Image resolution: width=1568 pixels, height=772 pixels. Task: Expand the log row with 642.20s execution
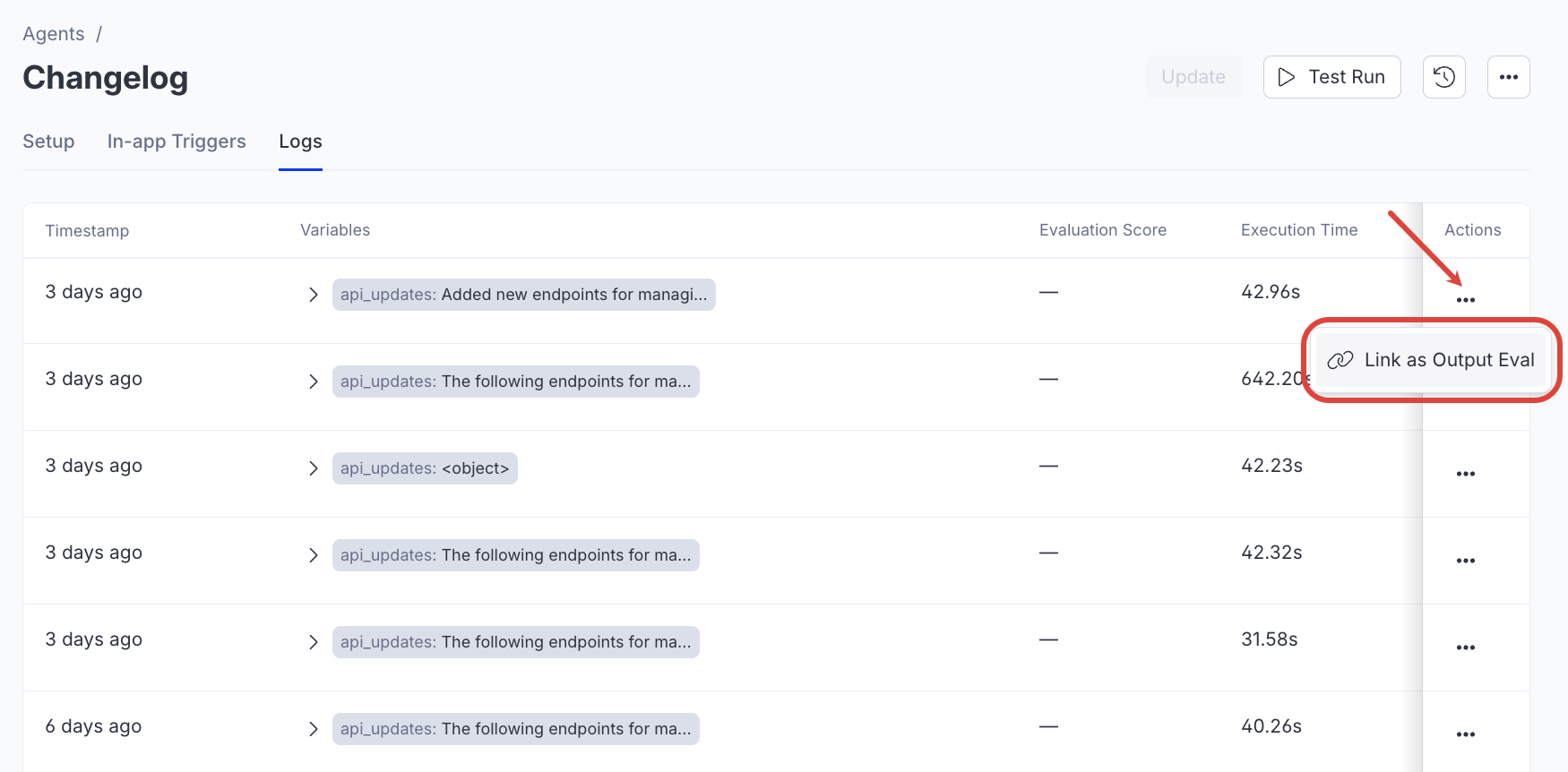click(313, 382)
